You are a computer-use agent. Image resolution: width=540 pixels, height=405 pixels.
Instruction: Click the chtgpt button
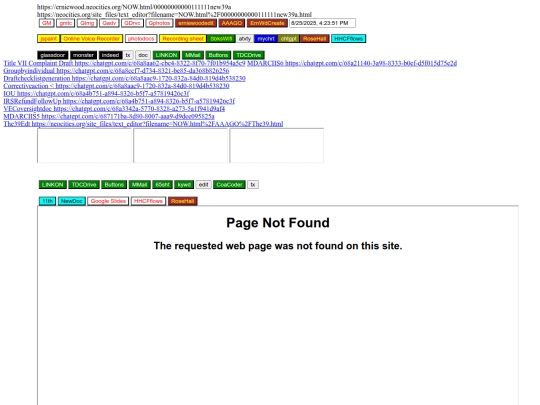click(289, 39)
